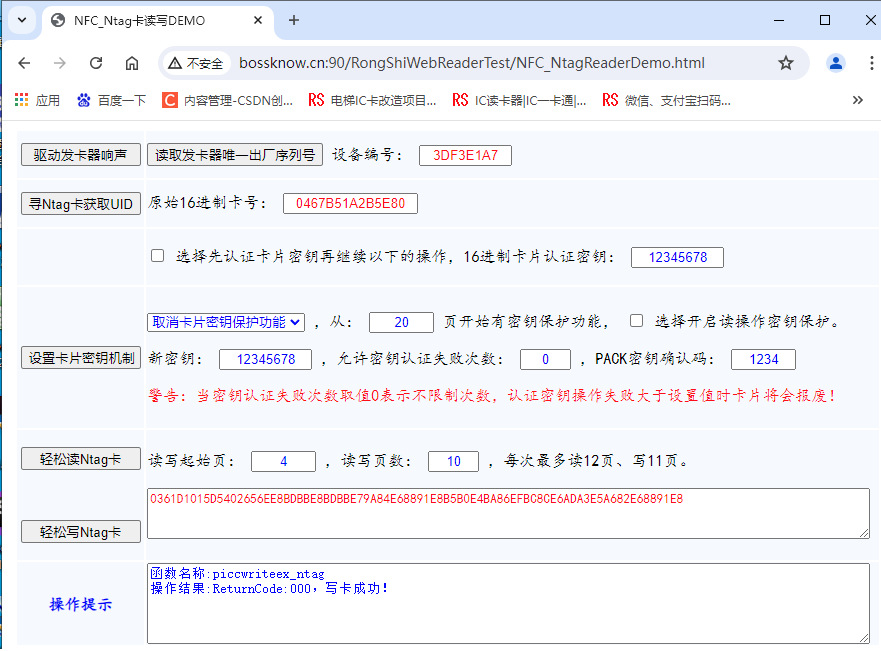
Task: Click the 寻Ntag卡获取UID button
Action: pyautogui.click(x=80, y=204)
